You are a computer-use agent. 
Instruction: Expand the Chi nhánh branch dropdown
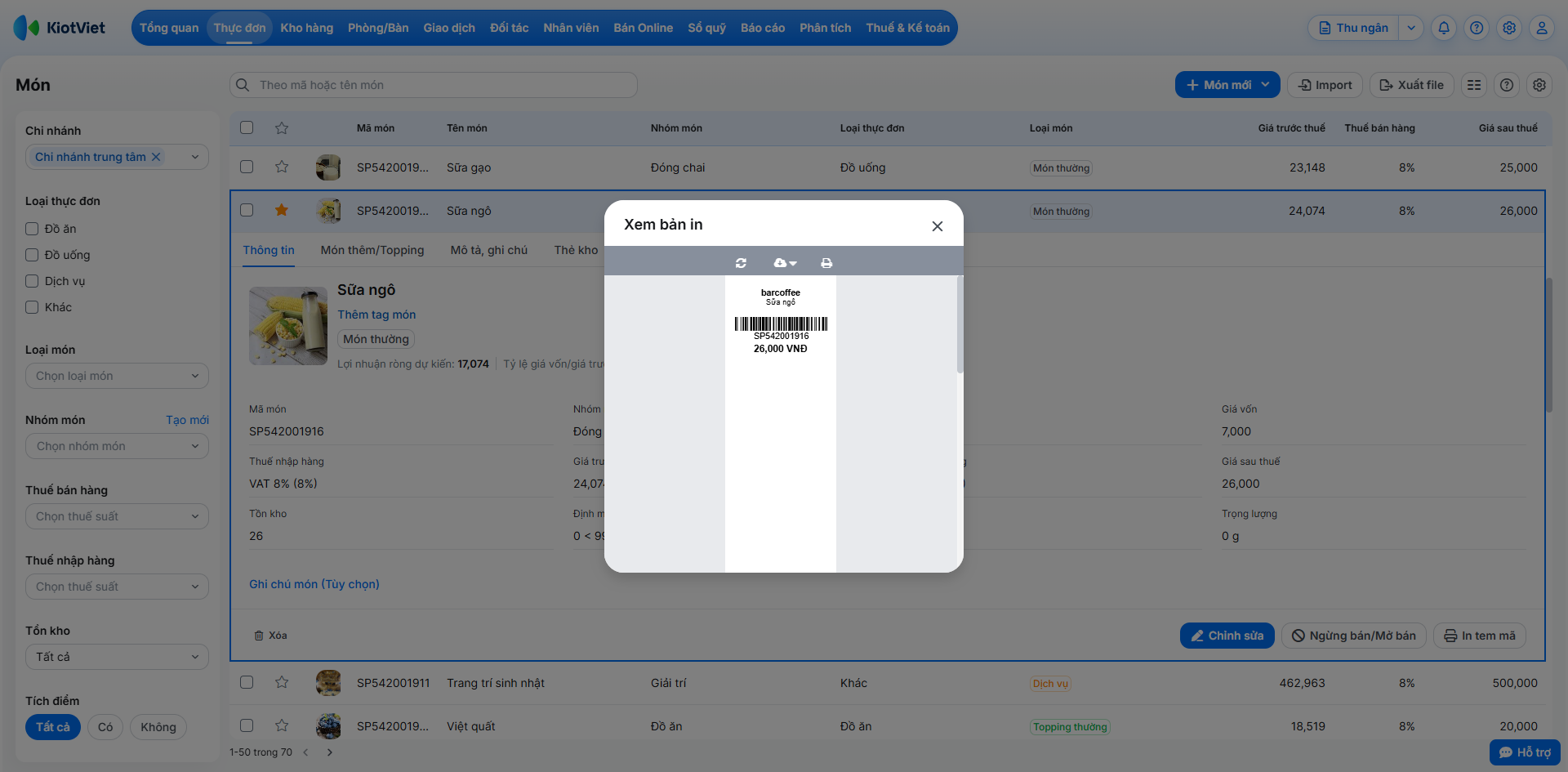(x=195, y=157)
